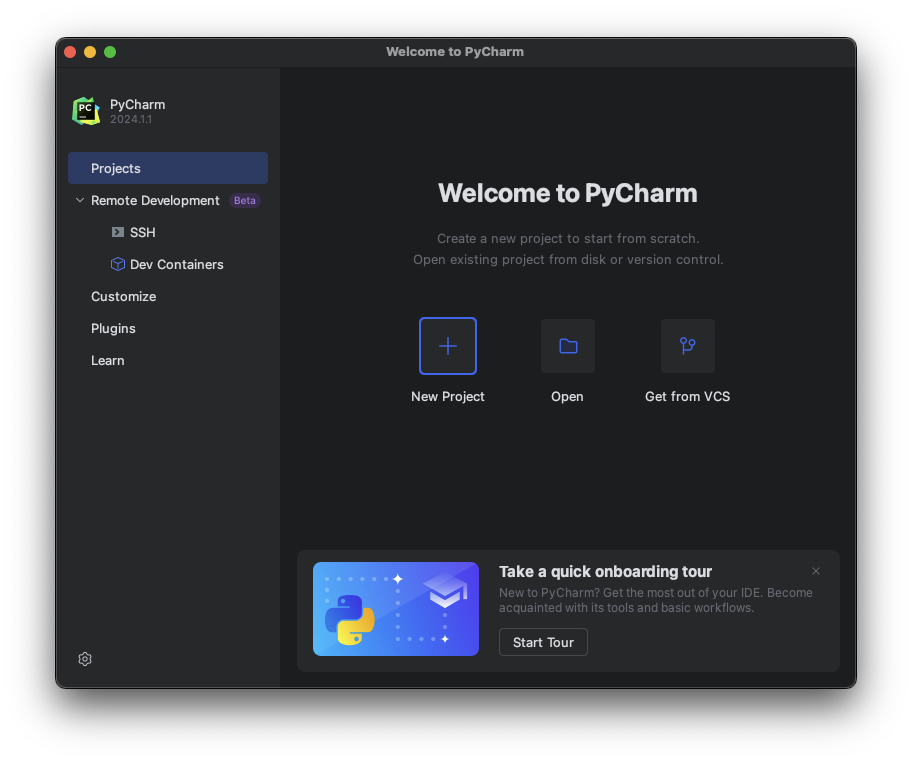Click the Open label text

pyautogui.click(x=567, y=396)
